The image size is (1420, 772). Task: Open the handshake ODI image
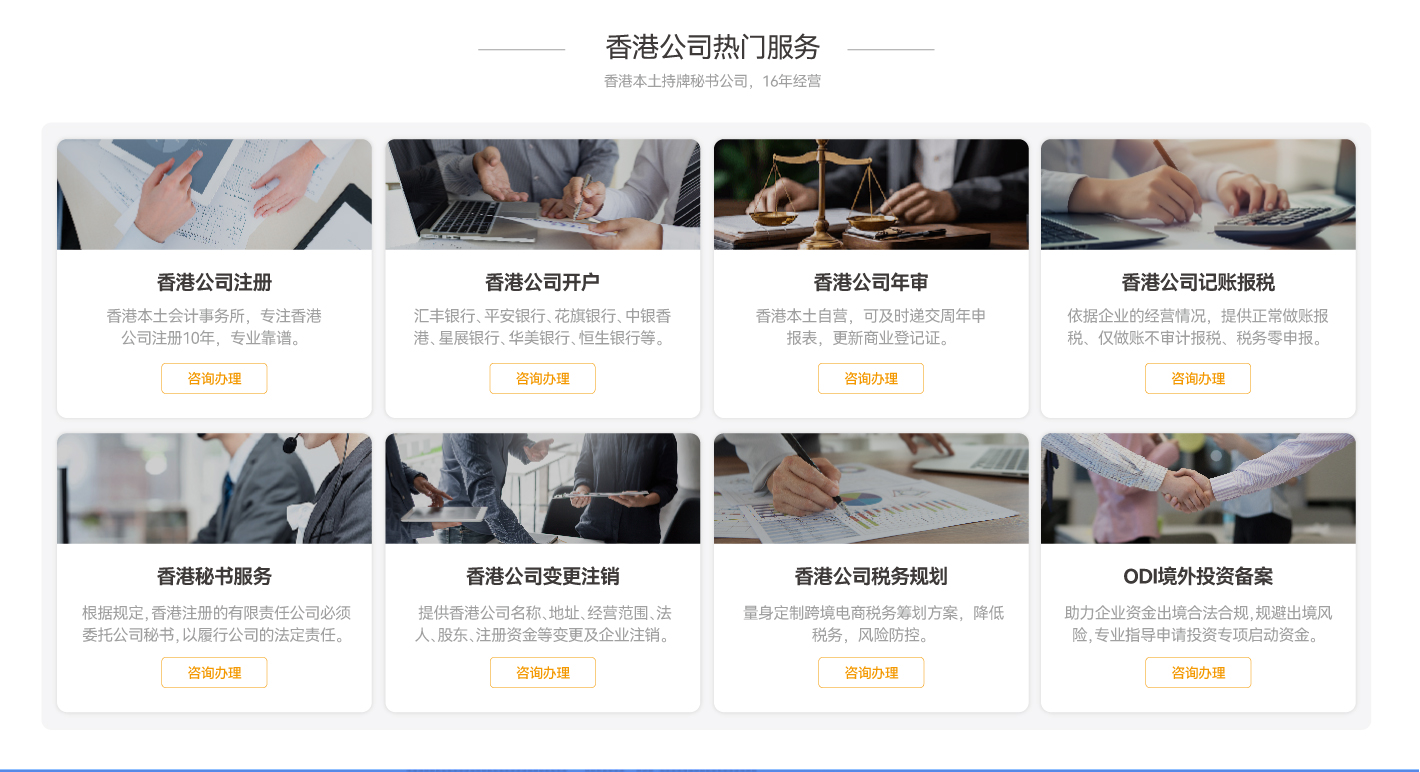click(x=1198, y=488)
